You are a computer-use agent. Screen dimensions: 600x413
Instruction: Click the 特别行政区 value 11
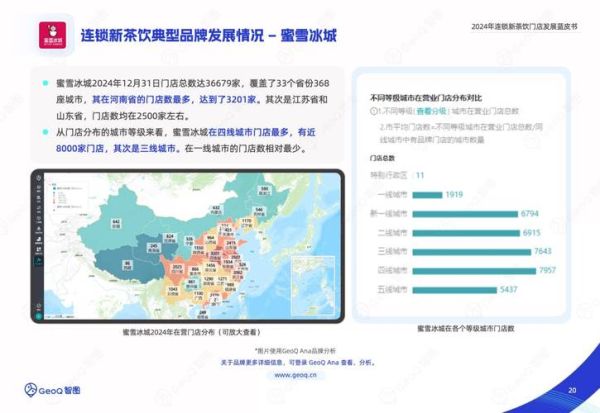point(420,175)
